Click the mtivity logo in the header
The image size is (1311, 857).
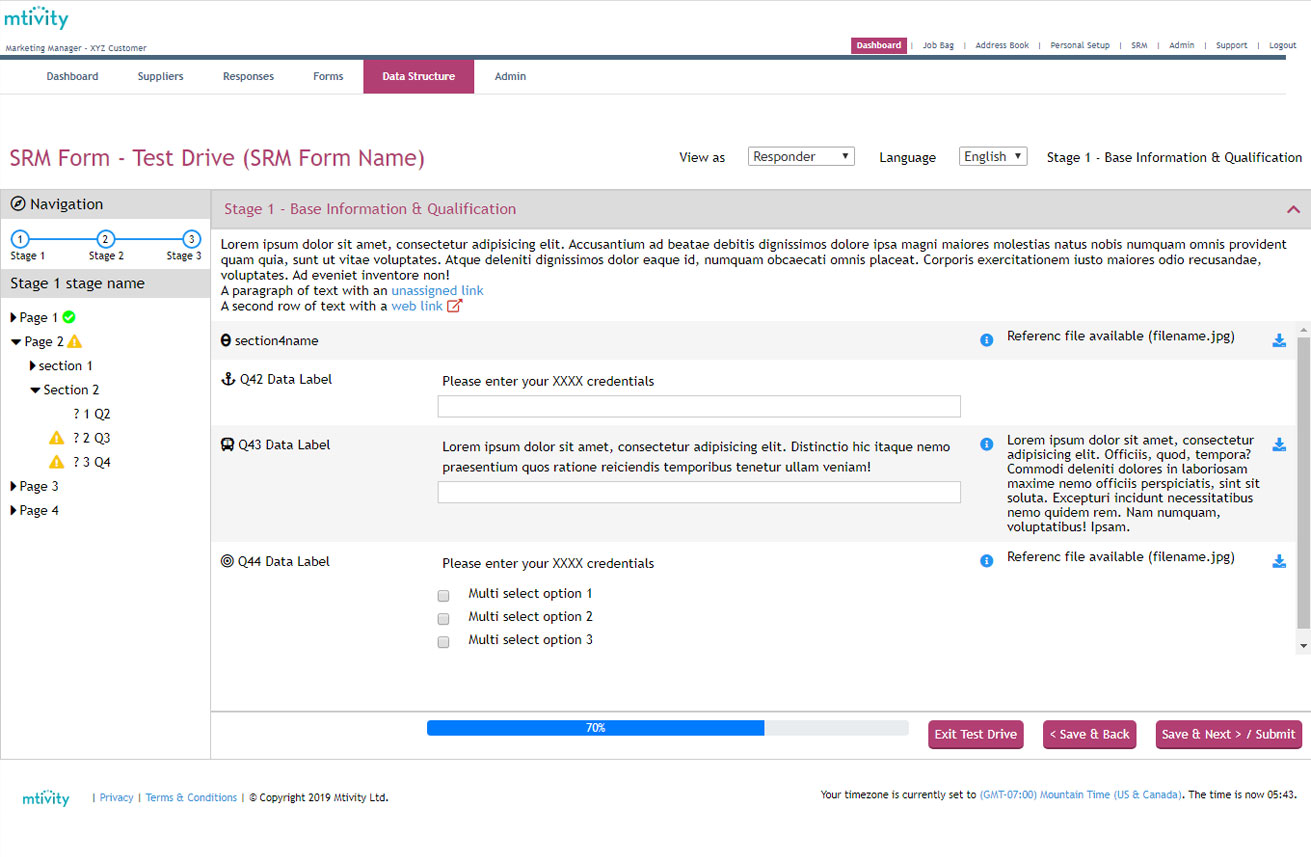37,18
